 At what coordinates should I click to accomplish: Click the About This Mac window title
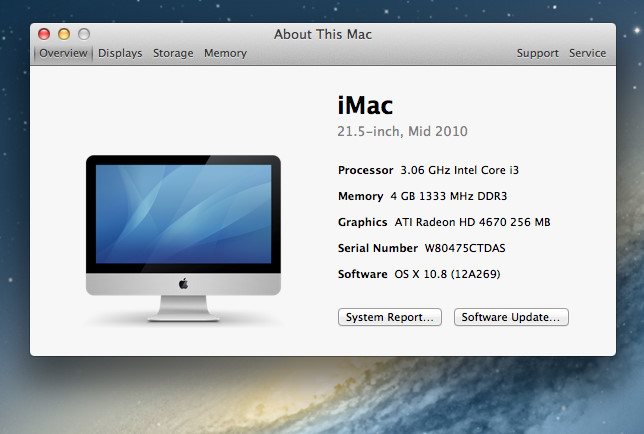pyautogui.click(x=323, y=34)
